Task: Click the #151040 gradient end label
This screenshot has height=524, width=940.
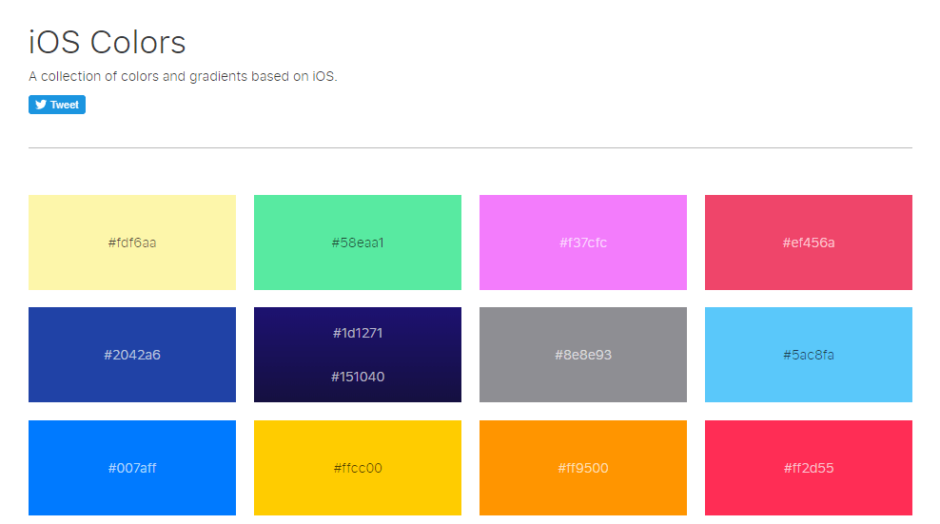Action: click(358, 377)
